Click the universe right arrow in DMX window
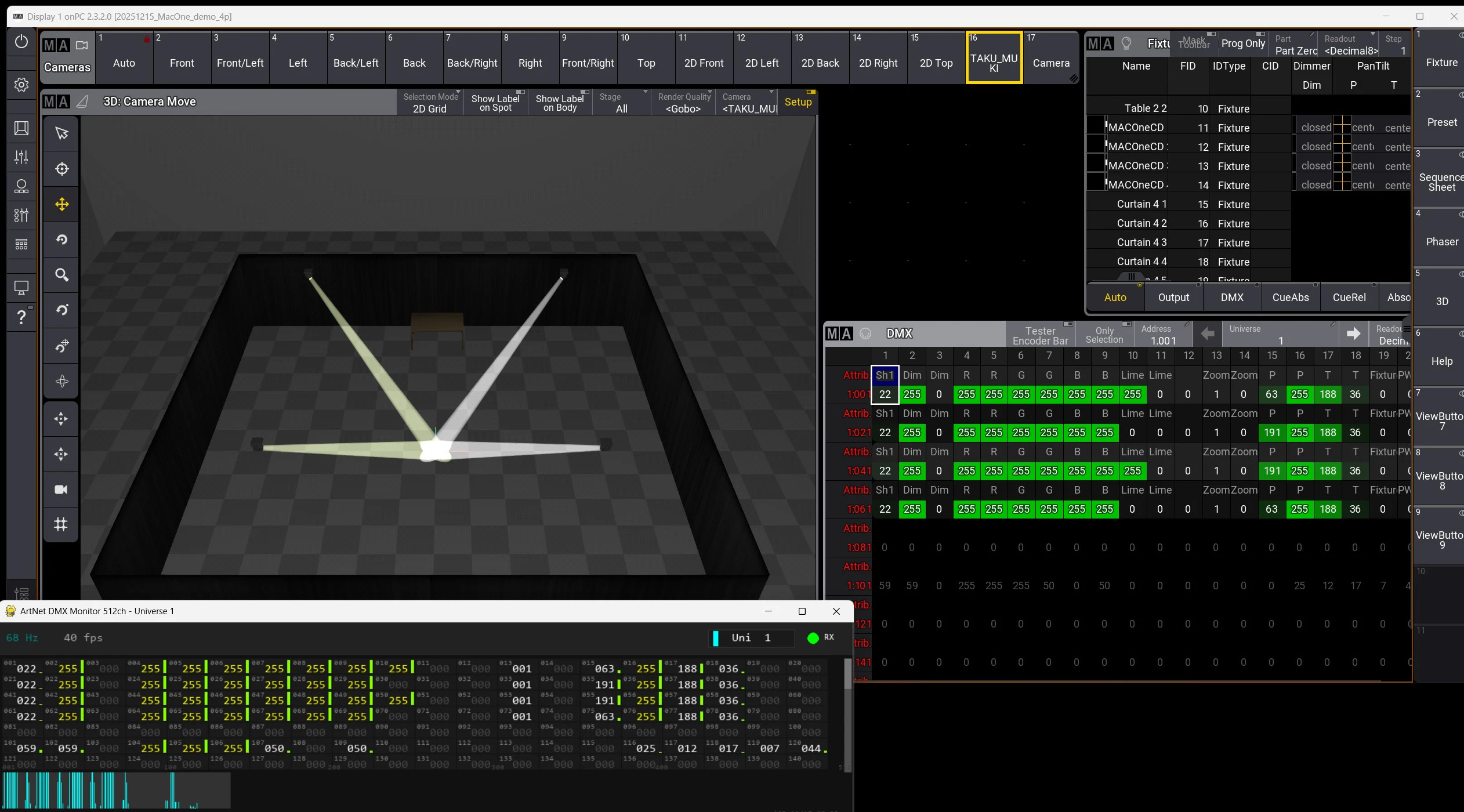 click(x=1353, y=333)
